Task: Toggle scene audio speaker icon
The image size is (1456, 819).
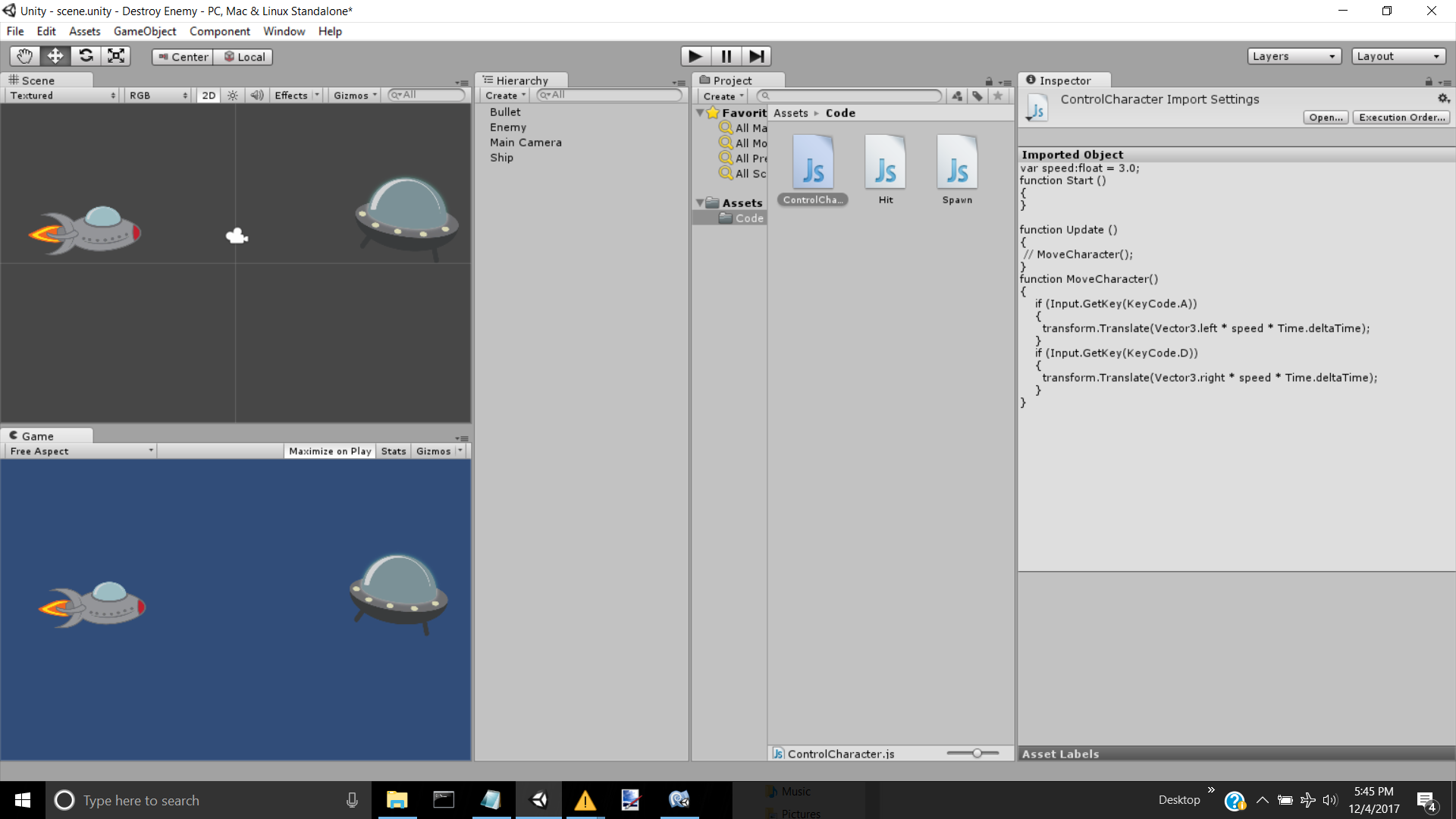Action: (x=257, y=96)
